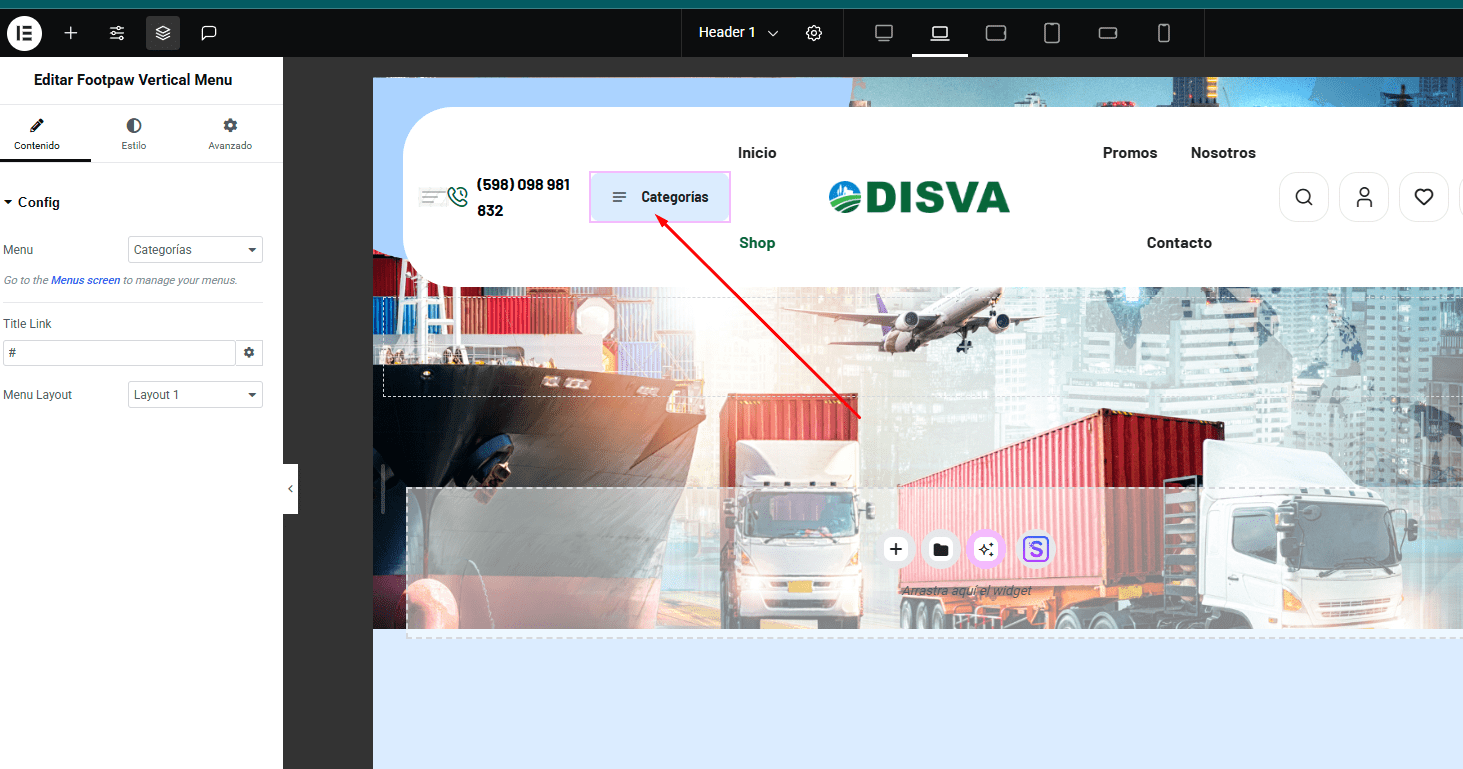This screenshot has height=769, width=1463.
Task: Open Elementor AI sparkle button
Action: point(986,549)
